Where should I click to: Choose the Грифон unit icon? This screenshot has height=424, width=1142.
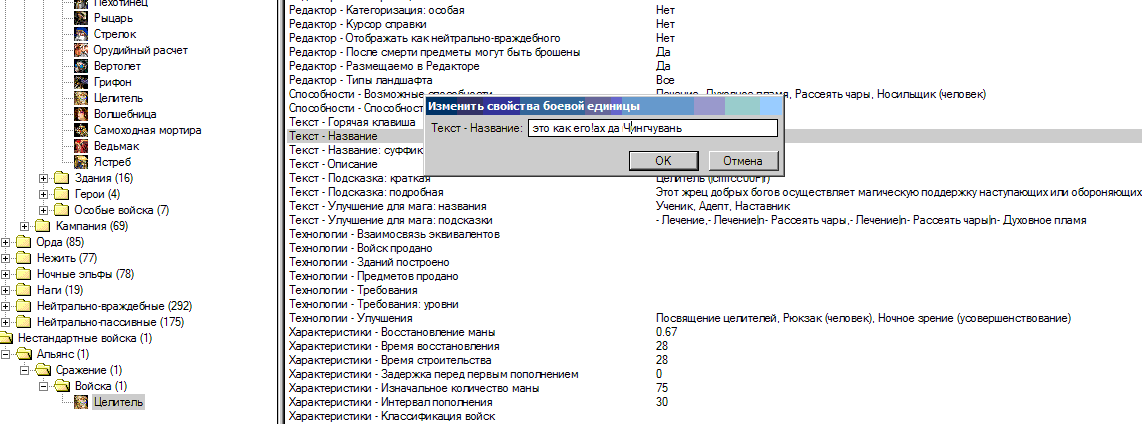(81, 82)
